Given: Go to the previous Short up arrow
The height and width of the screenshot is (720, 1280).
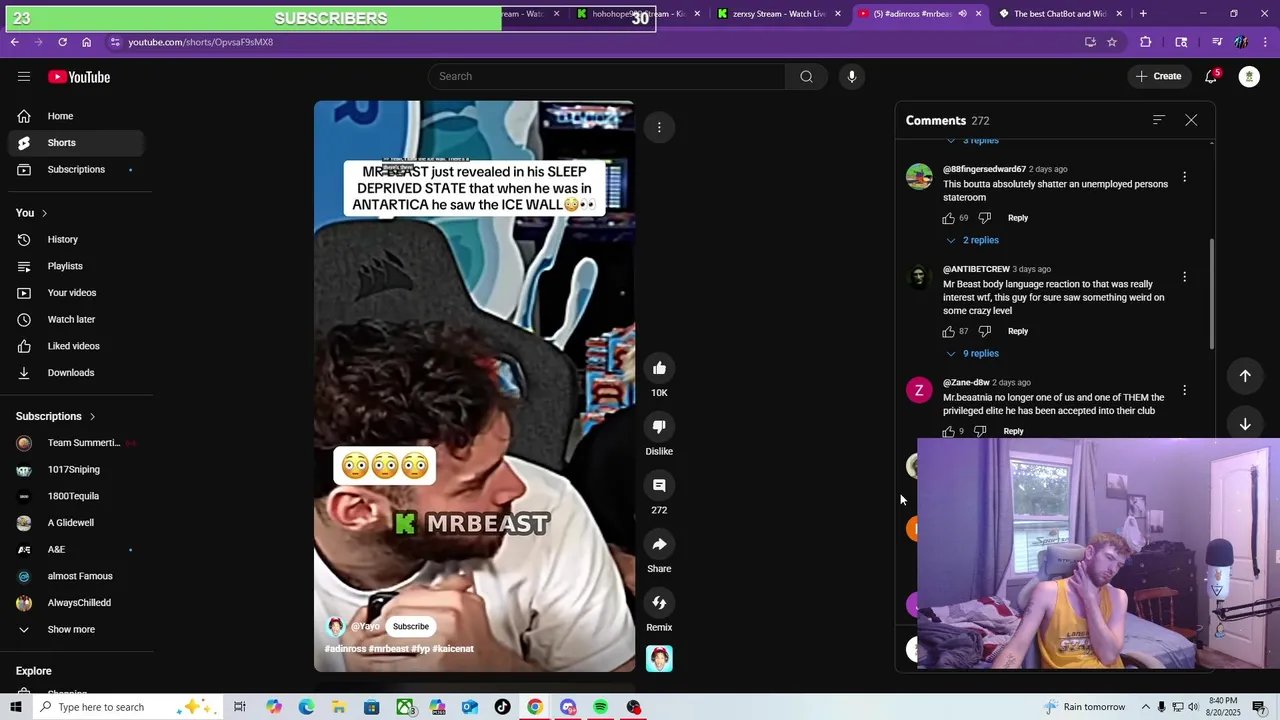Looking at the screenshot, I should click(x=1245, y=376).
